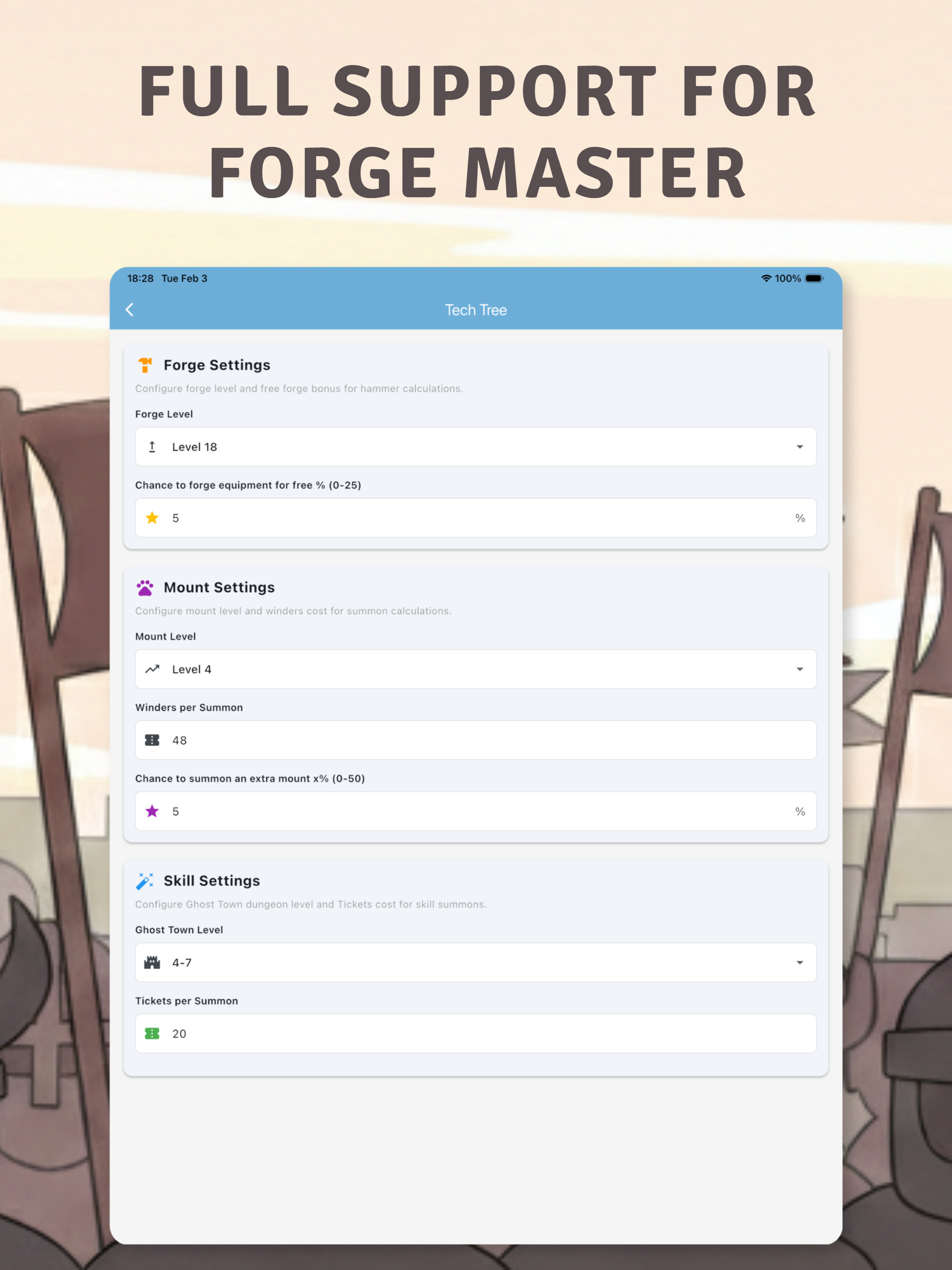
Task: Expand the Forge Level dropdown arrow
Action: point(800,447)
